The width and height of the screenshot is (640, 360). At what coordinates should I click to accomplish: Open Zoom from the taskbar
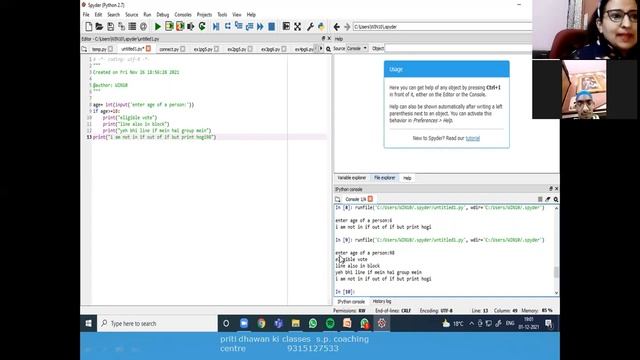(244, 323)
